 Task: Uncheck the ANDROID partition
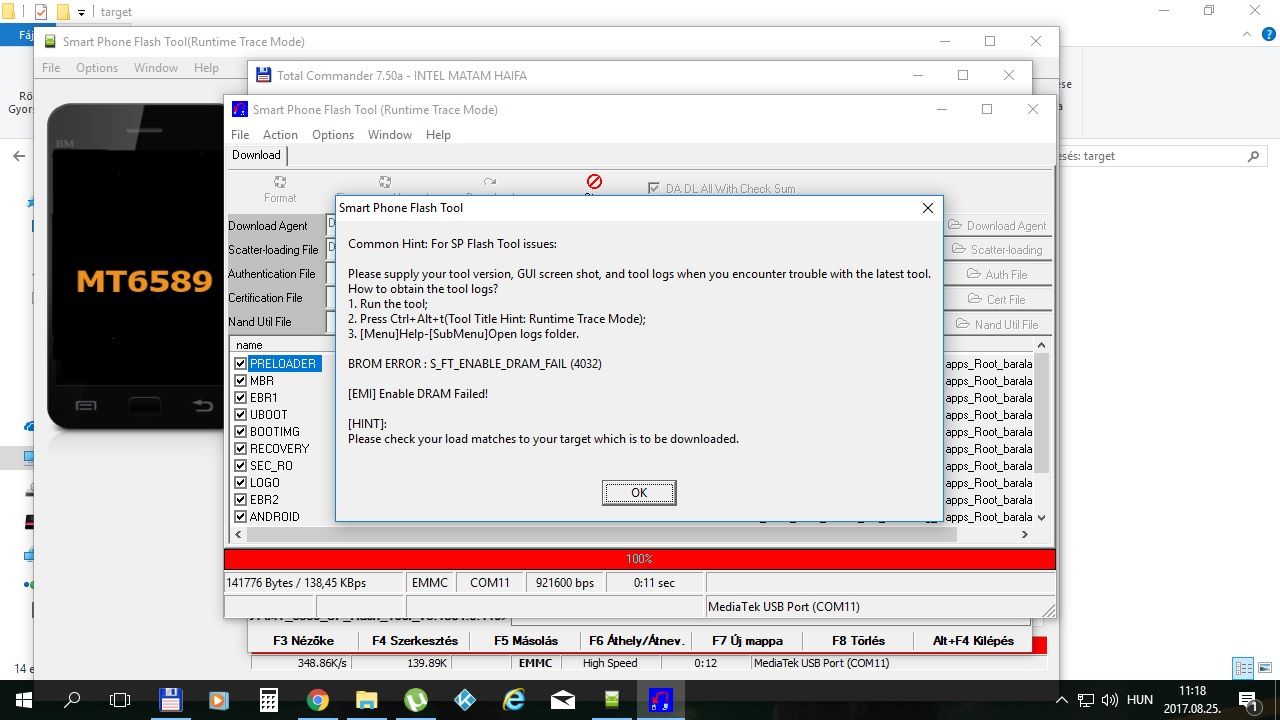(x=240, y=517)
